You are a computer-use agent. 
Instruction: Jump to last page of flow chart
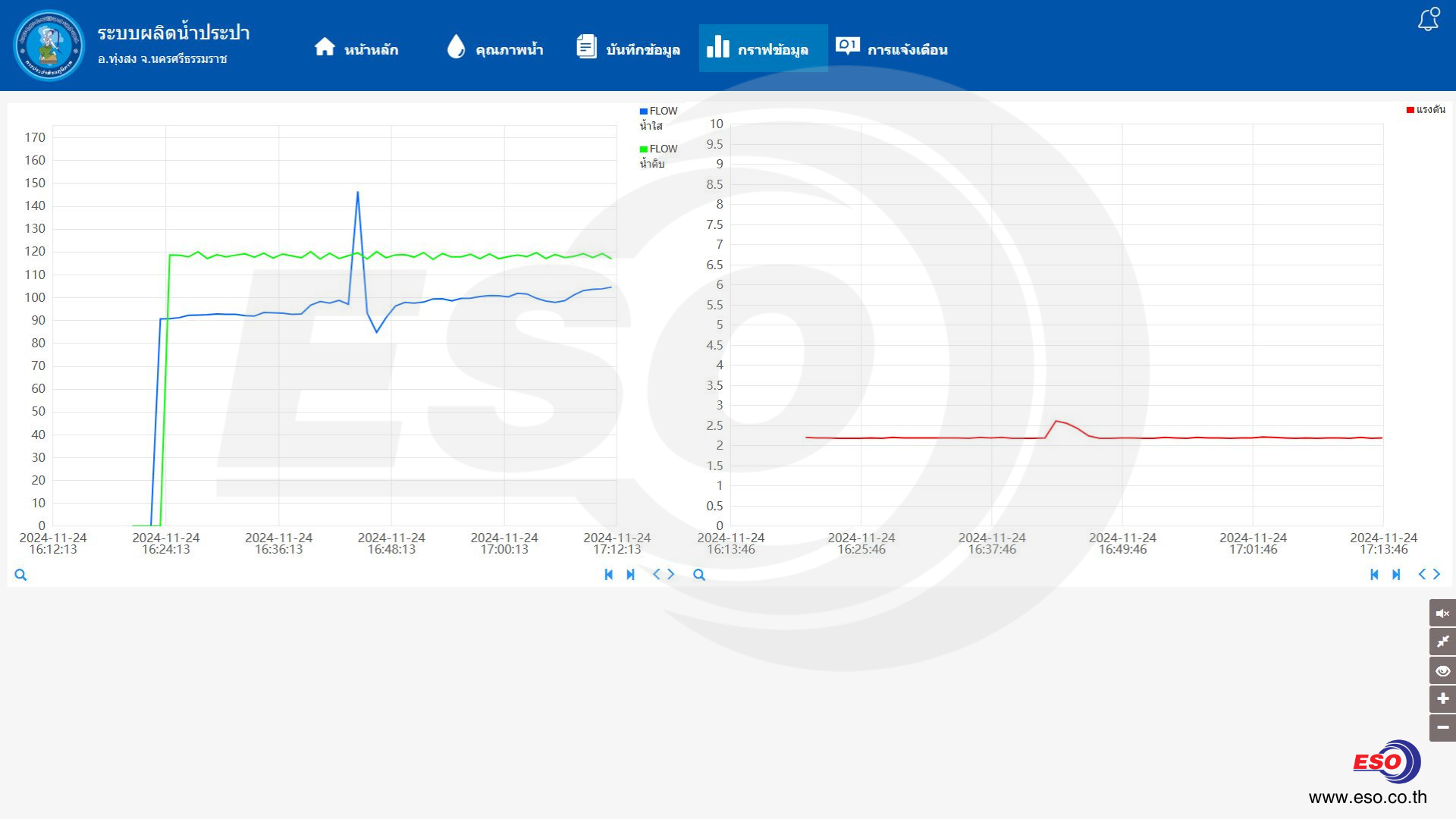[x=630, y=575]
